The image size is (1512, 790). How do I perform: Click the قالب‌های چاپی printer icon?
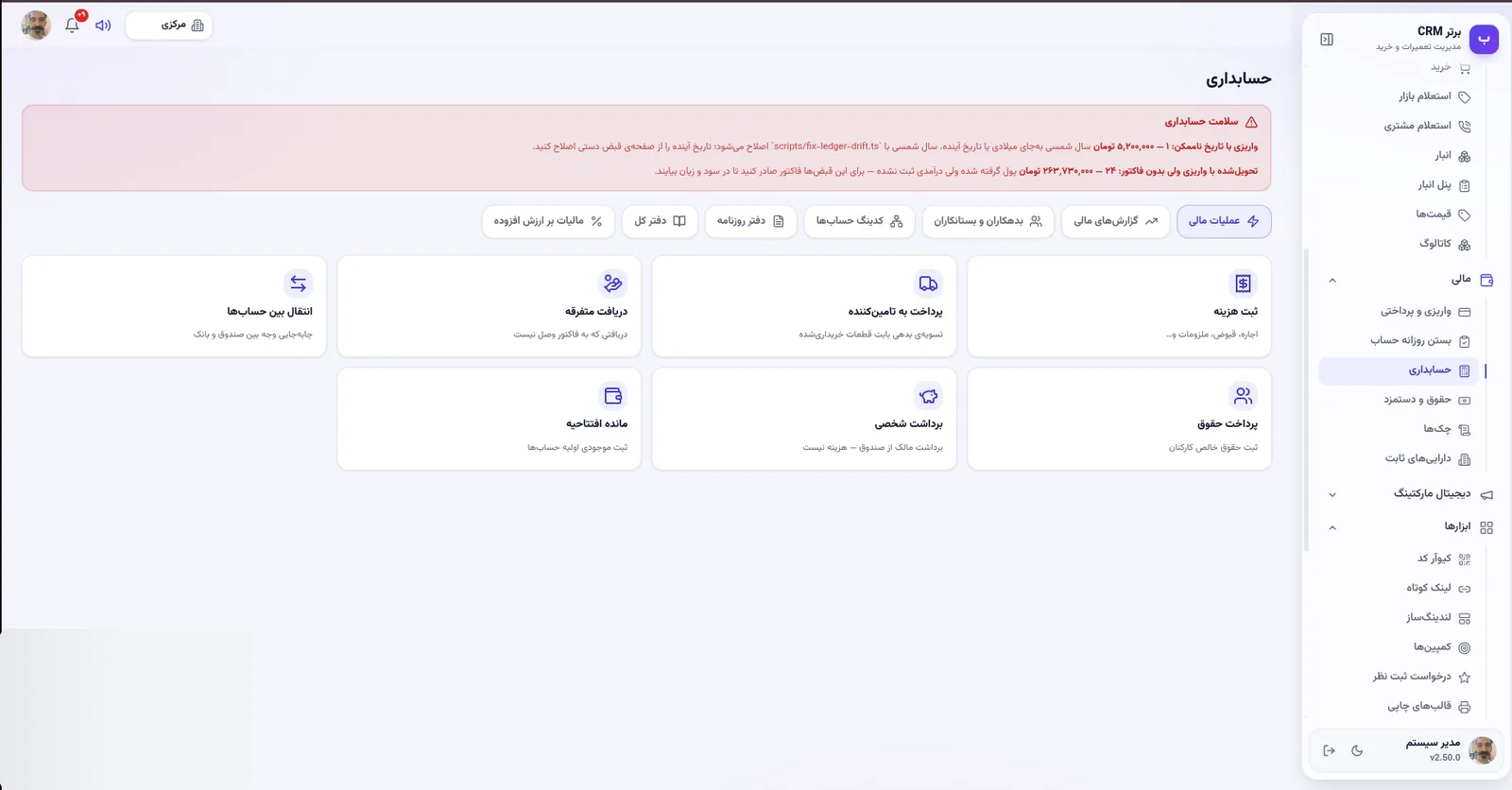click(1465, 707)
